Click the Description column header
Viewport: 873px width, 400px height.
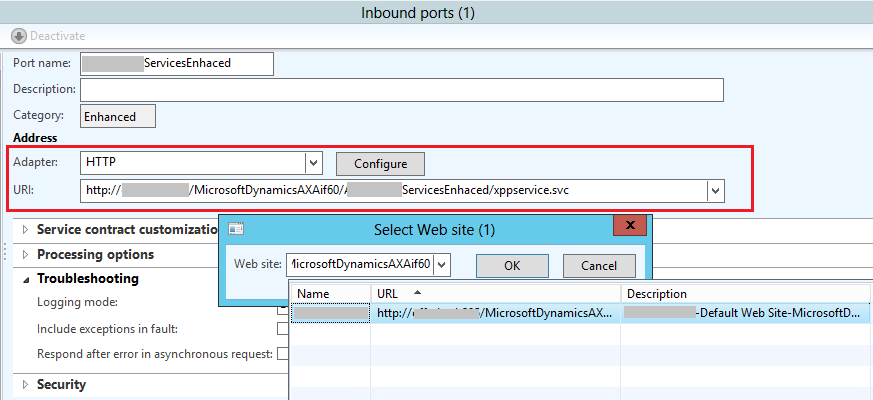coord(745,294)
